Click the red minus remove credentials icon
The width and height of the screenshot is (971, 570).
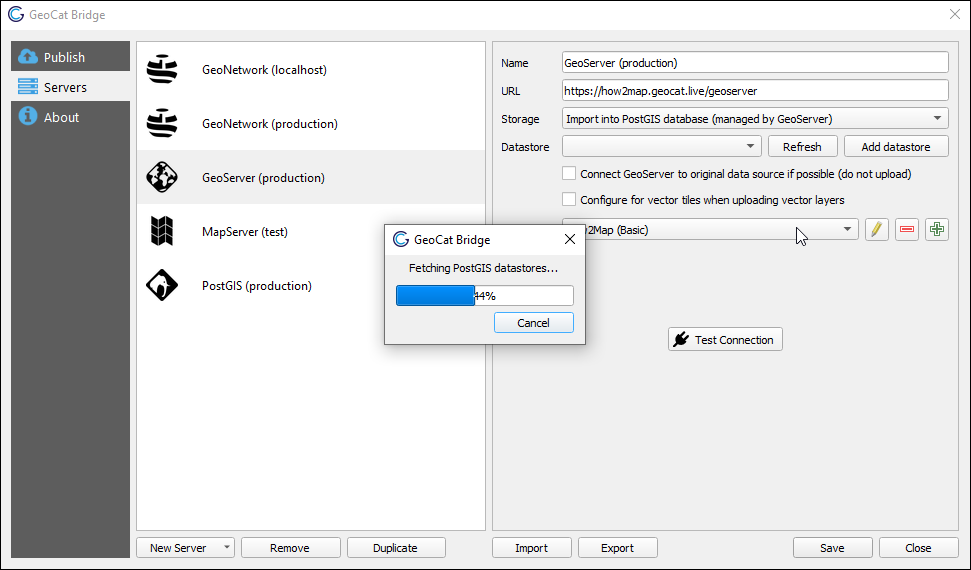[x=907, y=230]
